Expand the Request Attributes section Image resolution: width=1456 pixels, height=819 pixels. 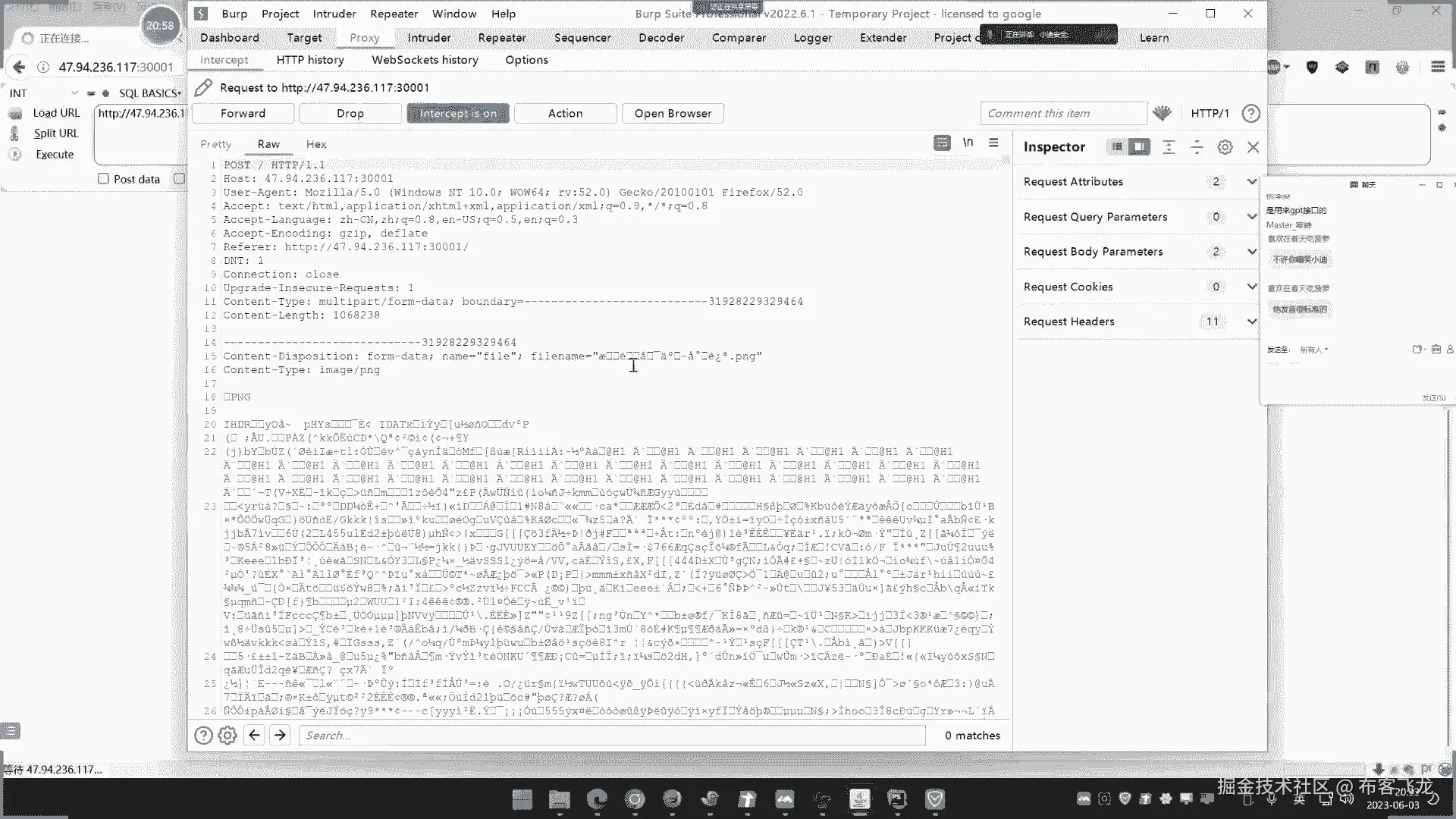1251,181
